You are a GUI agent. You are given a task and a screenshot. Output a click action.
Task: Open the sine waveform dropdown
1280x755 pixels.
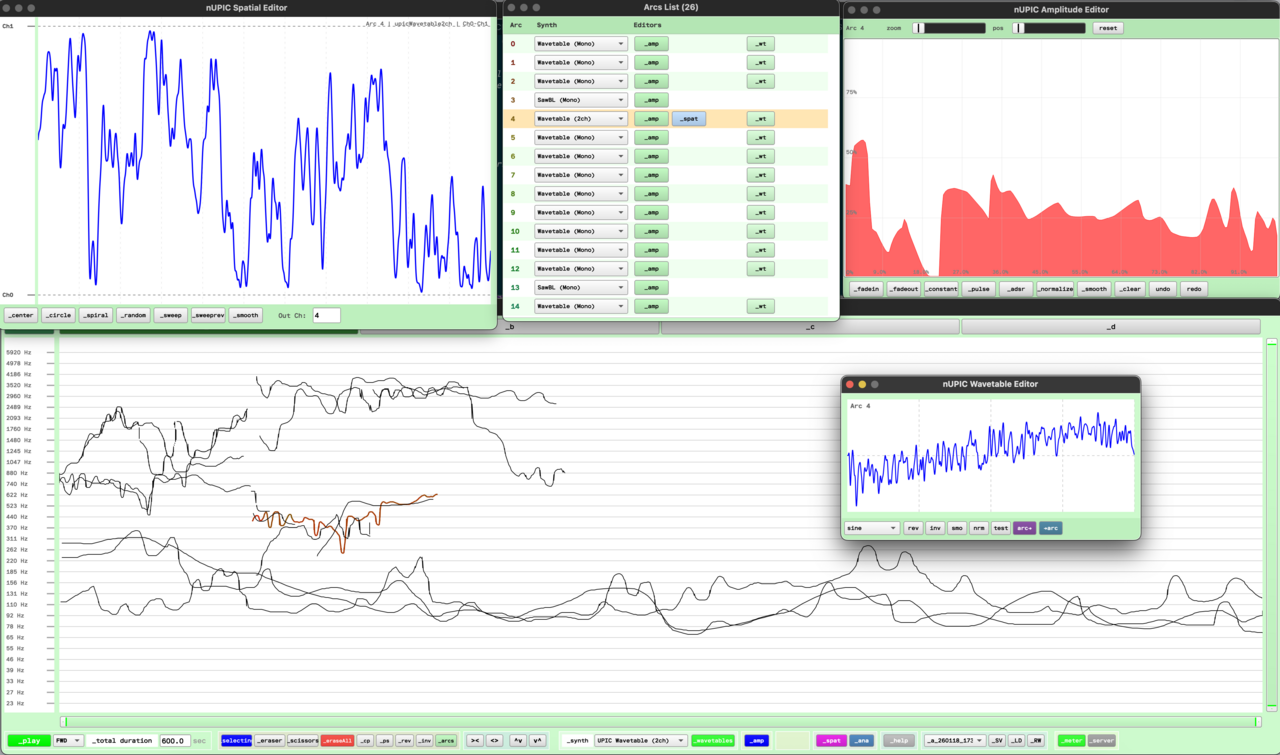click(x=872, y=528)
